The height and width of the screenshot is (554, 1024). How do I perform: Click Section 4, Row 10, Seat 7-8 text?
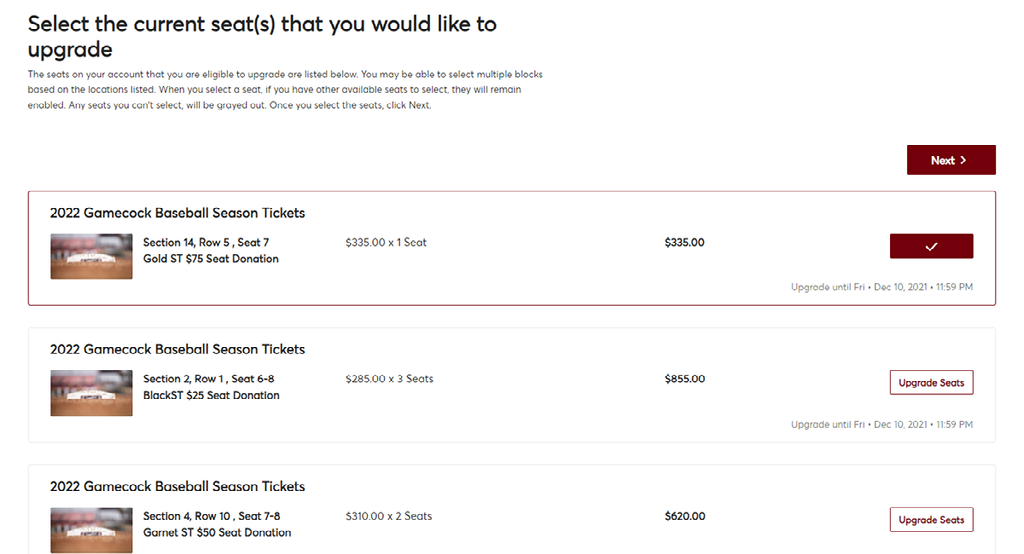211,516
